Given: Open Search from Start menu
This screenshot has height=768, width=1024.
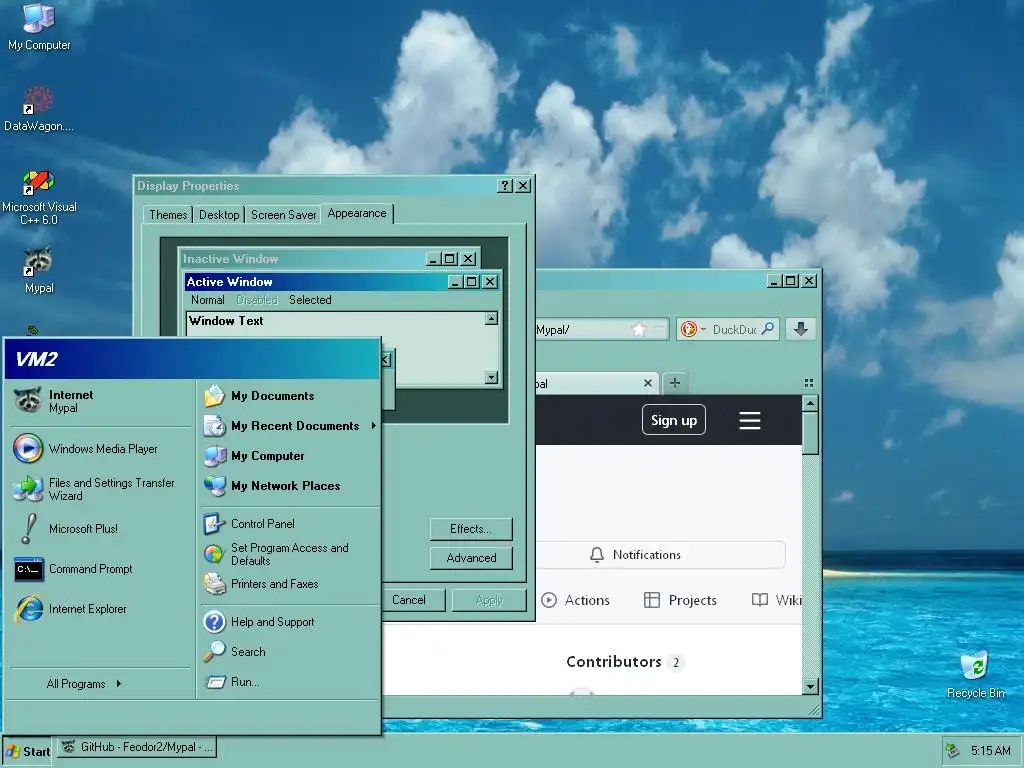Looking at the screenshot, I should (289, 652).
